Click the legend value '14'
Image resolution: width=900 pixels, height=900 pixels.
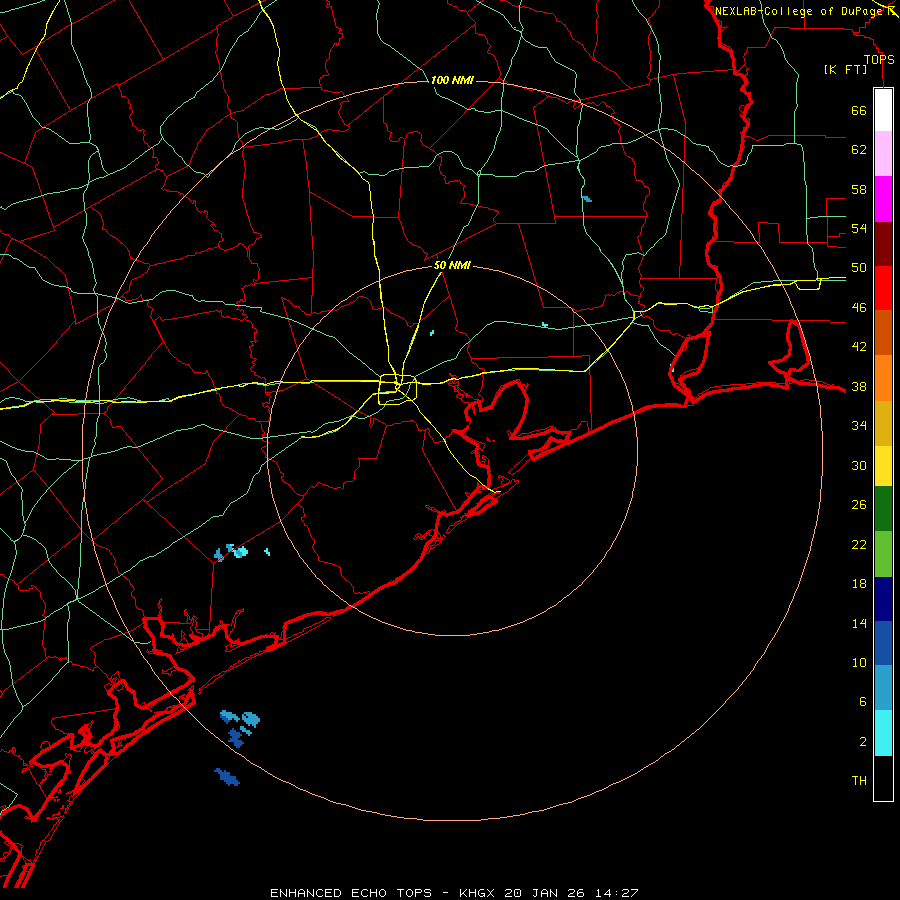[x=859, y=623]
